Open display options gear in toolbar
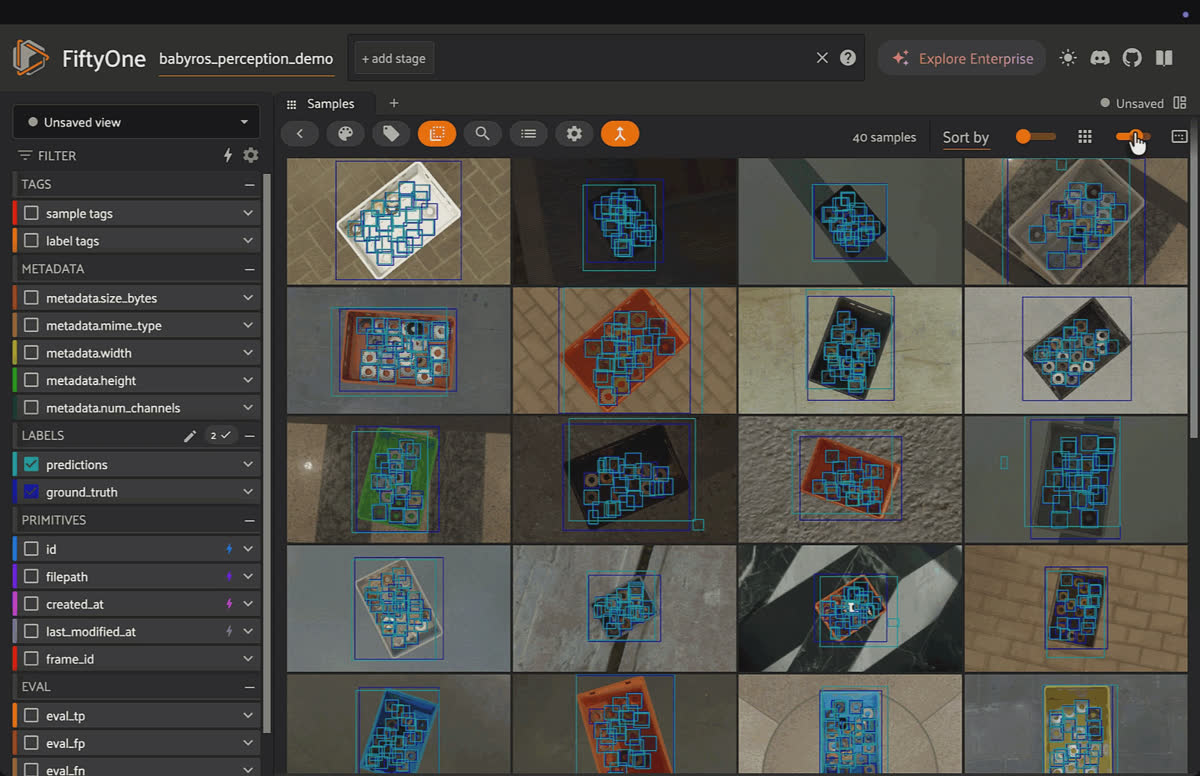 coord(574,134)
